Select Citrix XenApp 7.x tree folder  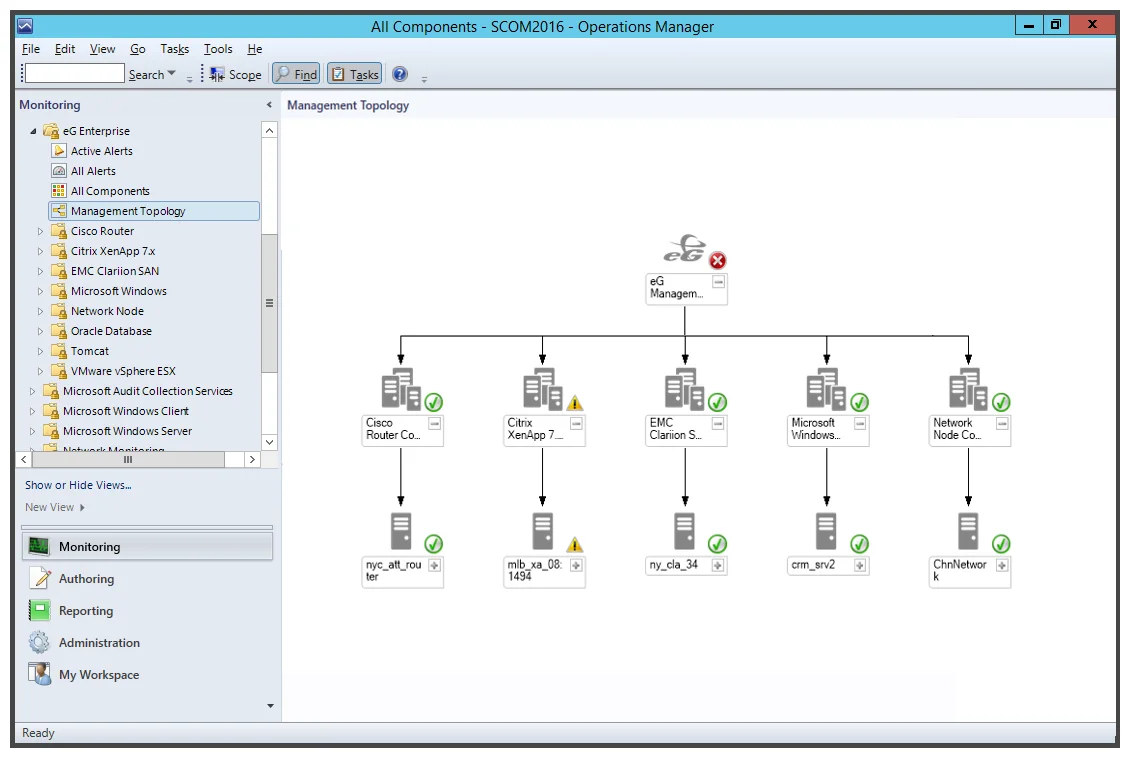coord(113,251)
